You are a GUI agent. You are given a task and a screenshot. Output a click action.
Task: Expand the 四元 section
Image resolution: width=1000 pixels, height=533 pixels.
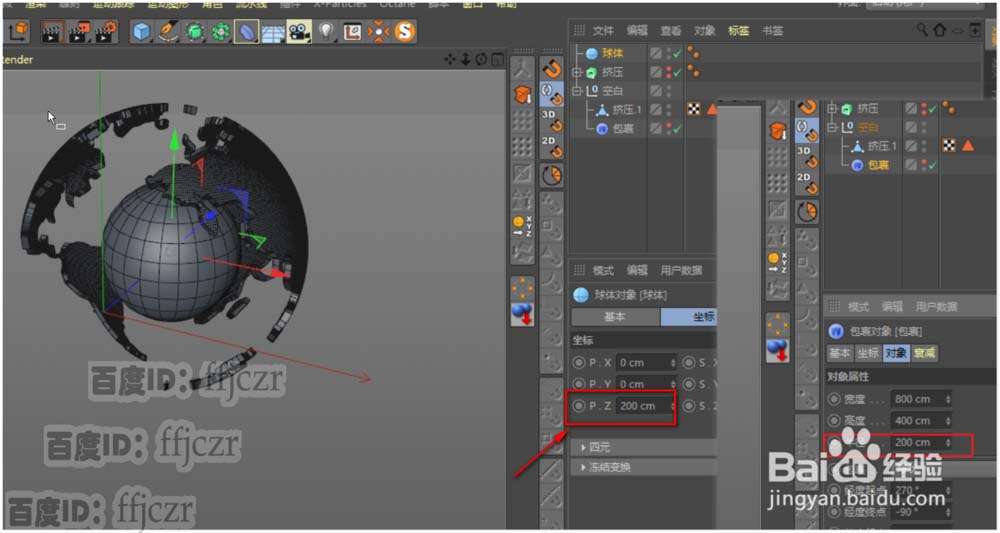point(584,447)
